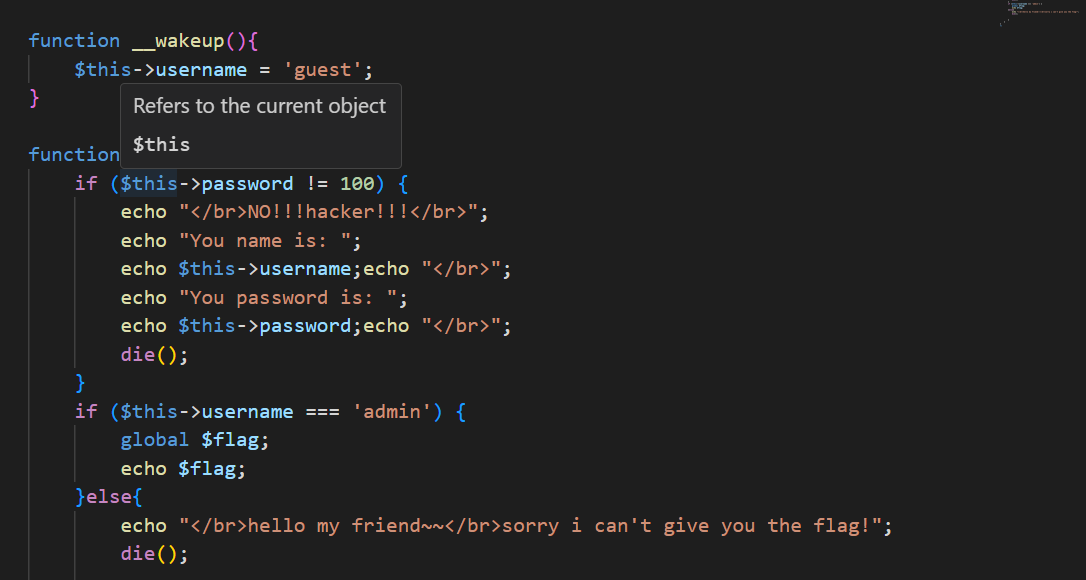1086x580 pixels.
Task: Click the tooltip text 'Refers to the current object'
Action: tap(260, 106)
